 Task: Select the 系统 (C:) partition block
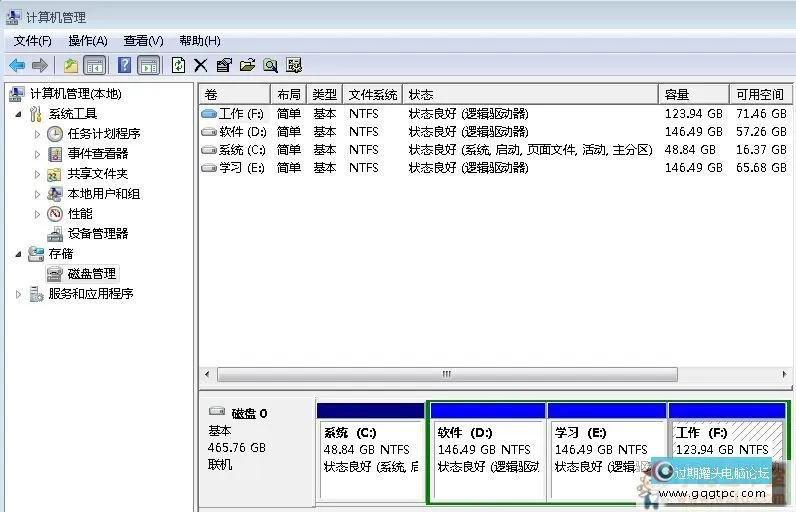[371, 452]
